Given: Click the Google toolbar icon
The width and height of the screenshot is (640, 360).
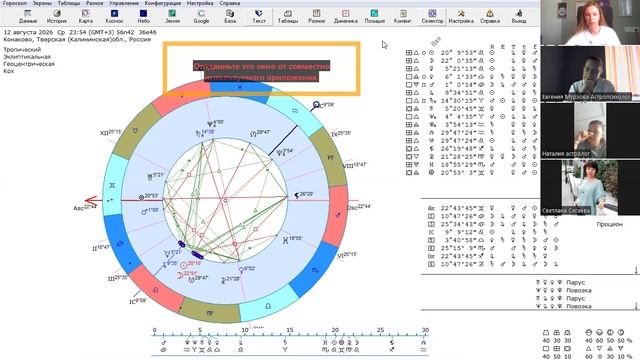Looking at the screenshot, I should (201, 17).
